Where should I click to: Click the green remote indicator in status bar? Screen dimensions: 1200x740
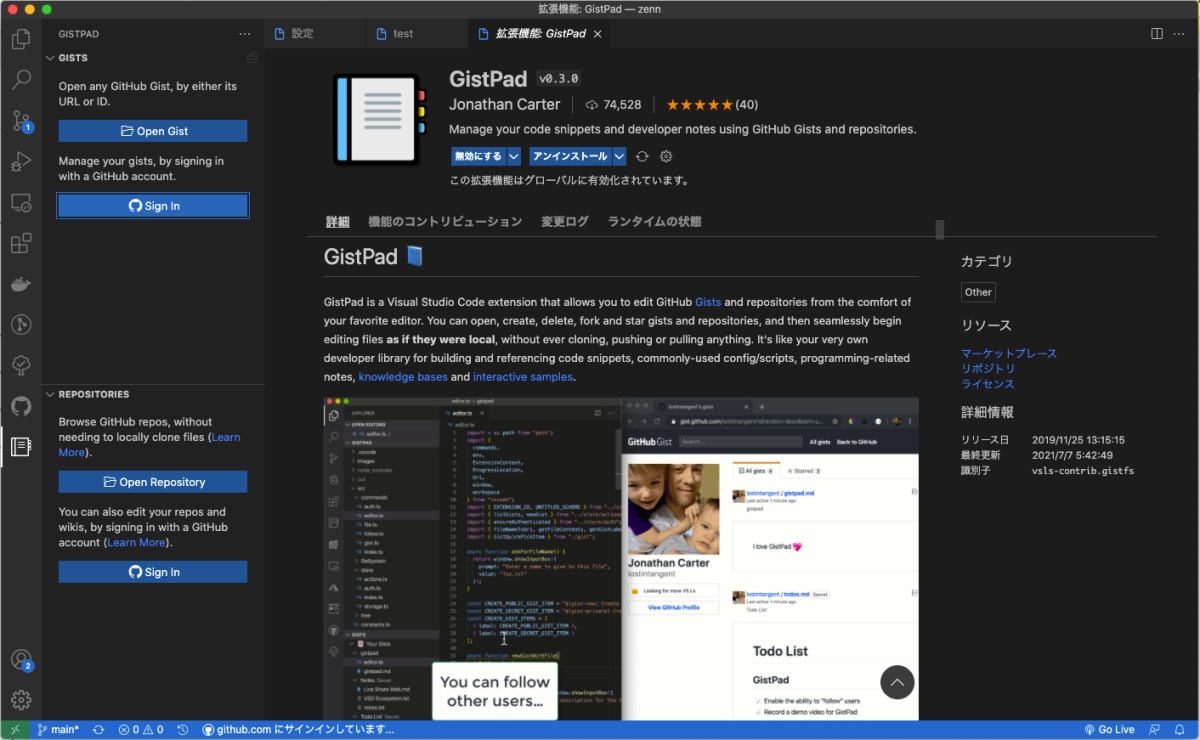14,730
